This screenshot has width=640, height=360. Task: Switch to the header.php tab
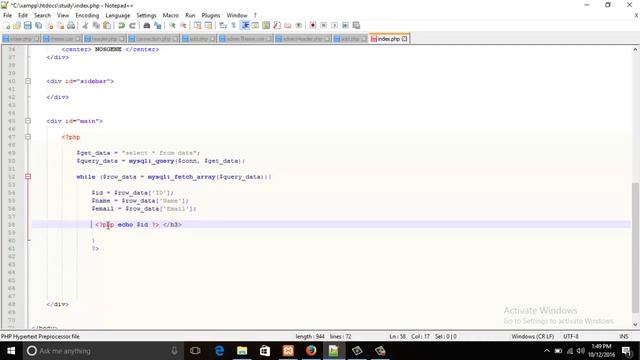[104, 39]
